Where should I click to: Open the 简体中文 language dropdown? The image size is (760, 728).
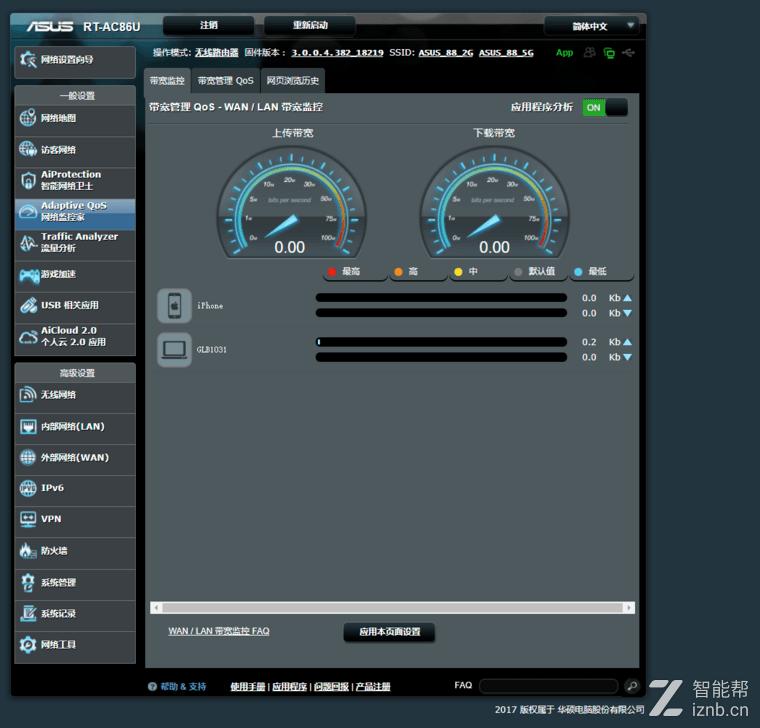click(x=592, y=26)
